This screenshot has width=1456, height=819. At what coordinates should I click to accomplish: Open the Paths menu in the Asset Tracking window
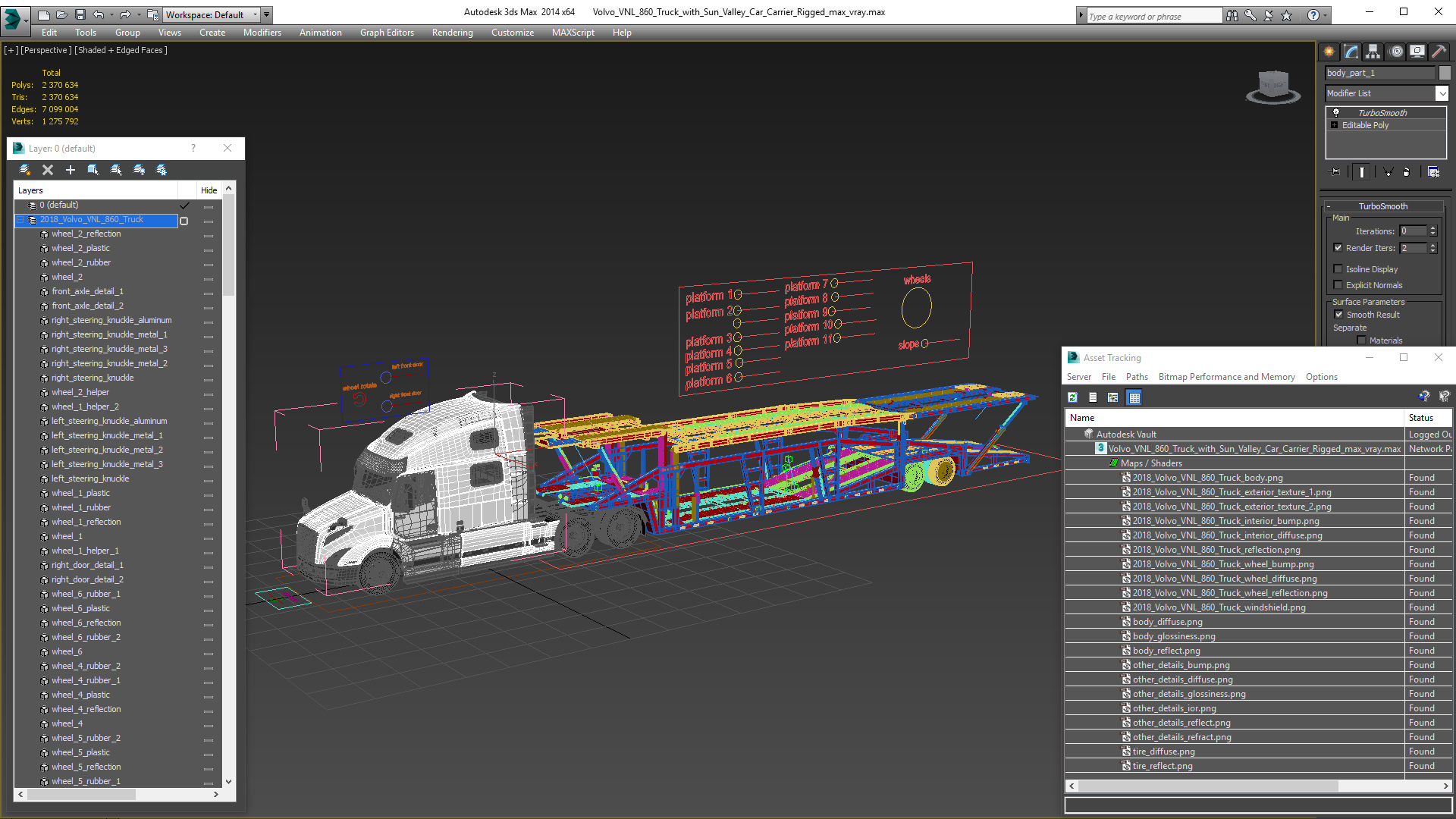(x=1137, y=377)
